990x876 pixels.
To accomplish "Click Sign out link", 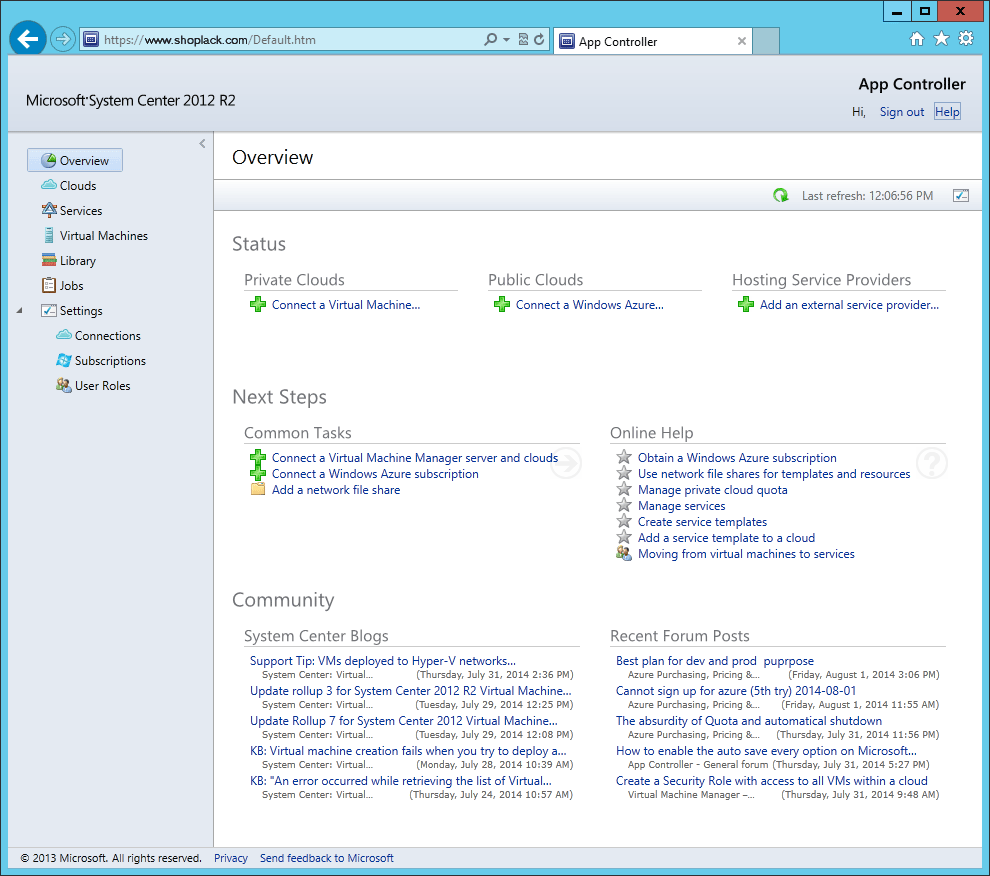I will [x=902, y=112].
